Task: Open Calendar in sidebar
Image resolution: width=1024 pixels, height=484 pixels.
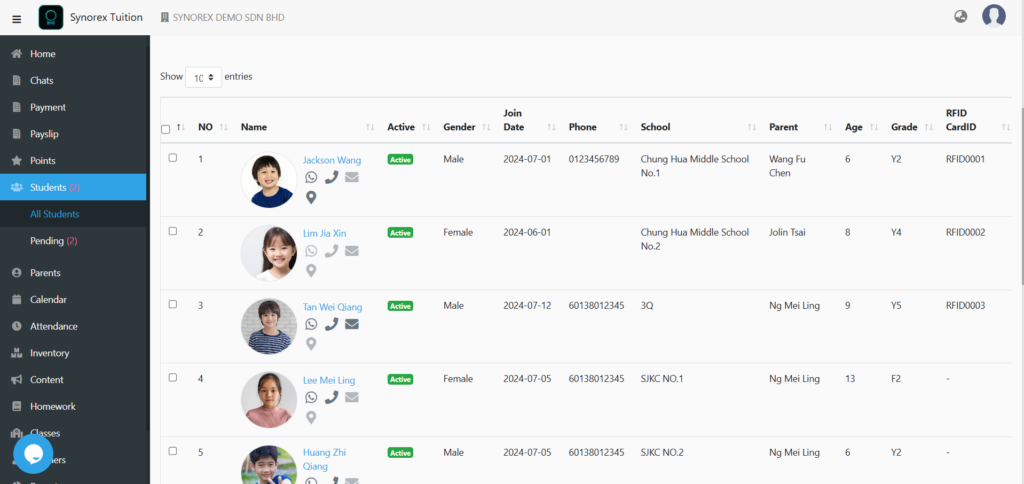Action: [x=73, y=299]
